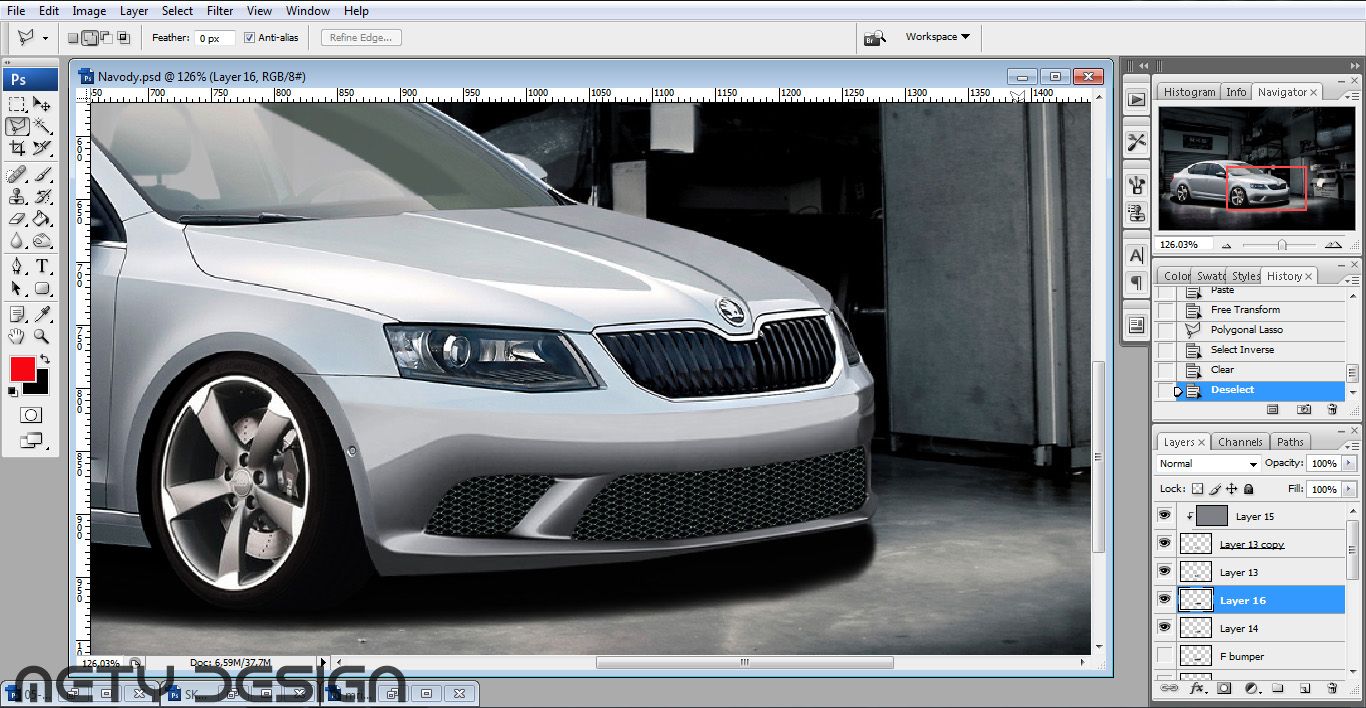Add a layer mask
This screenshot has height=708, width=1366.
[1223, 688]
